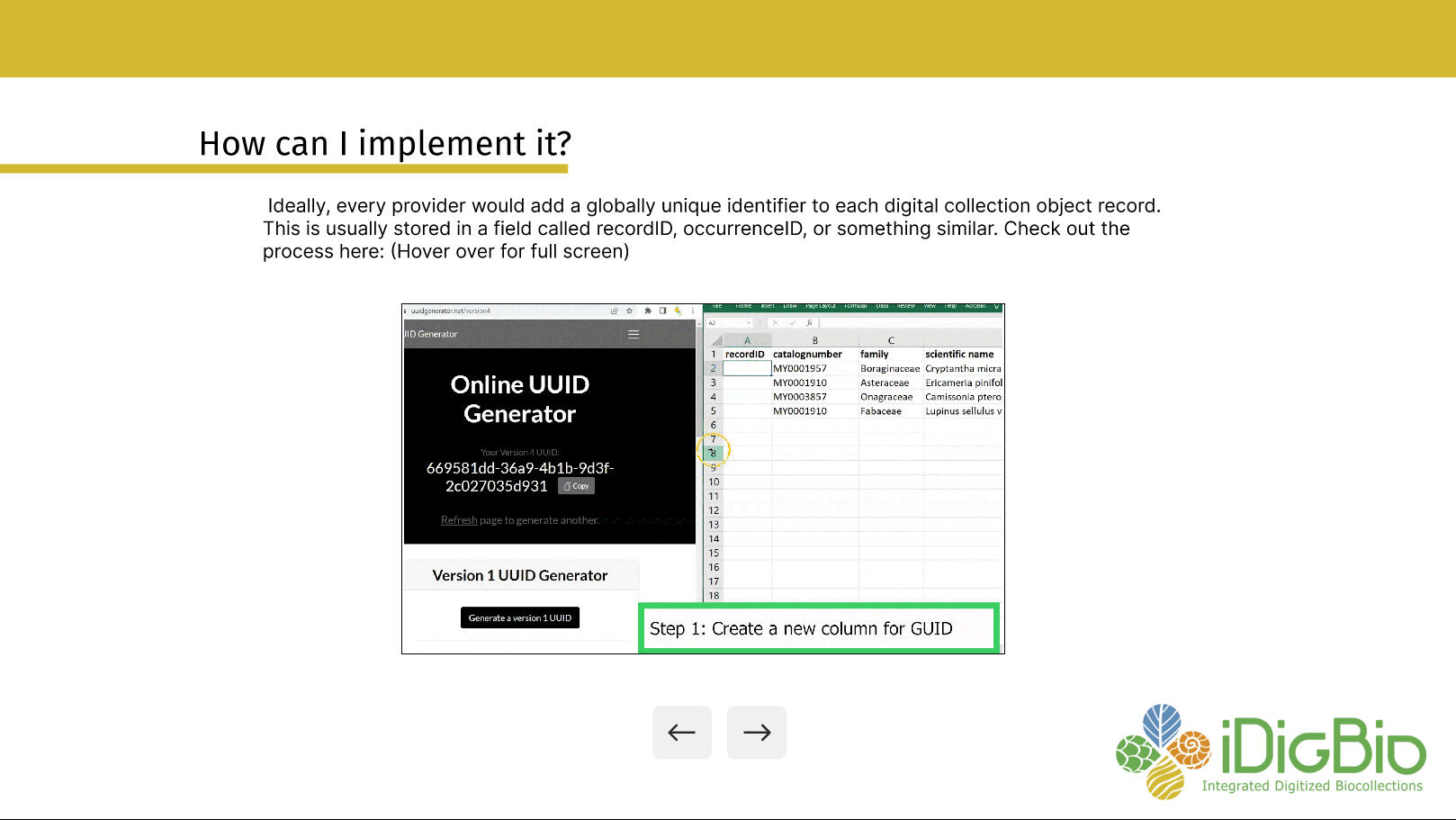Image resolution: width=1456 pixels, height=820 pixels.
Task: Copy the generated Version 4 UUID
Action: click(576, 486)
